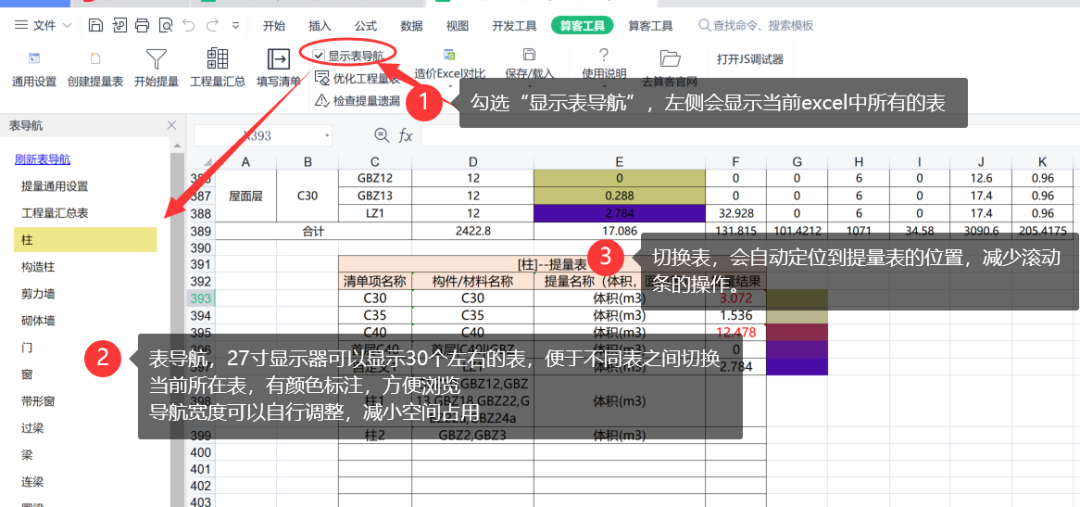Toggle the 显示表导航 checkbox
1080x507 pixels.
click(319, 56)
